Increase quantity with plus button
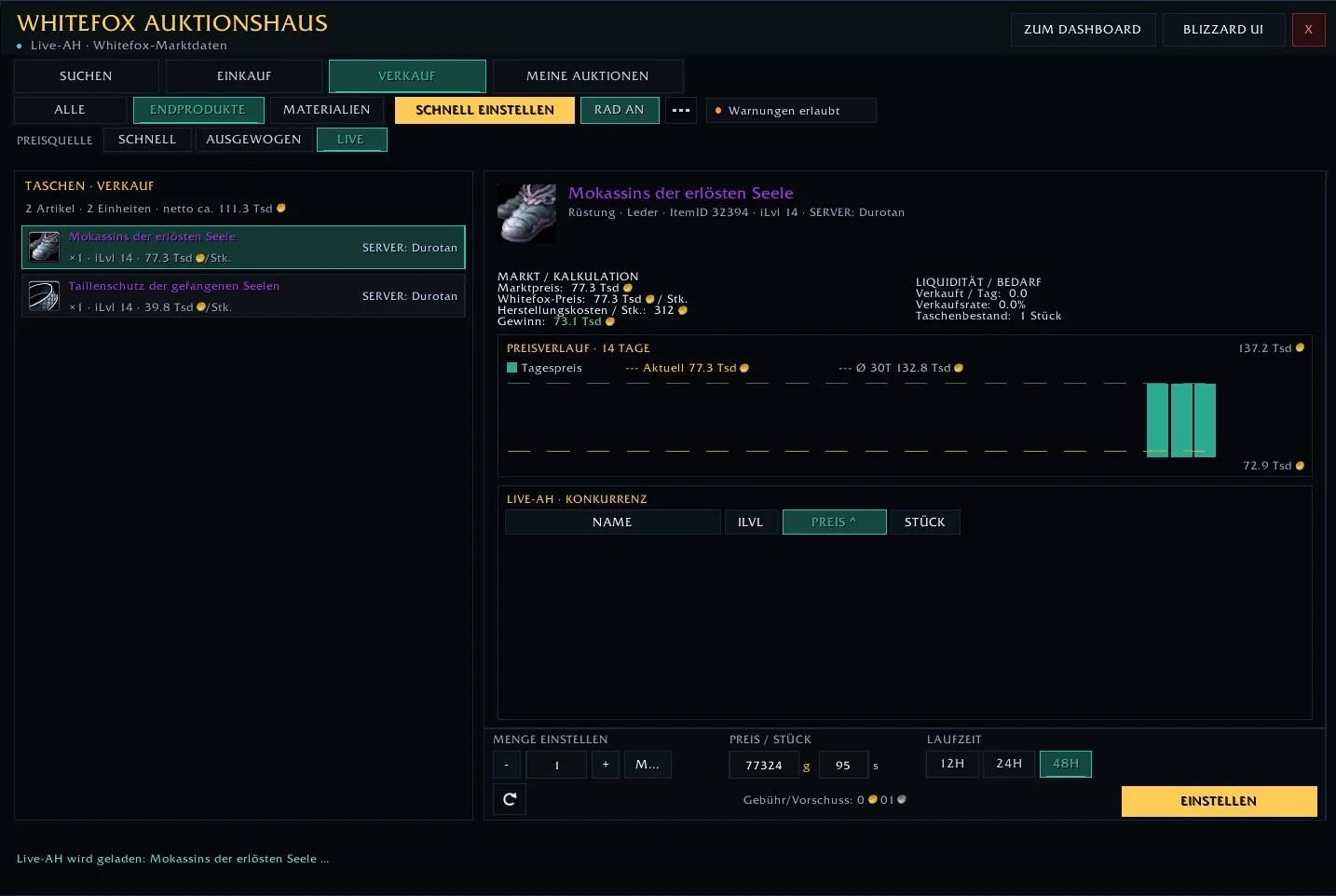This screenshot has width=1336, height=896. [x=606, y=765]
